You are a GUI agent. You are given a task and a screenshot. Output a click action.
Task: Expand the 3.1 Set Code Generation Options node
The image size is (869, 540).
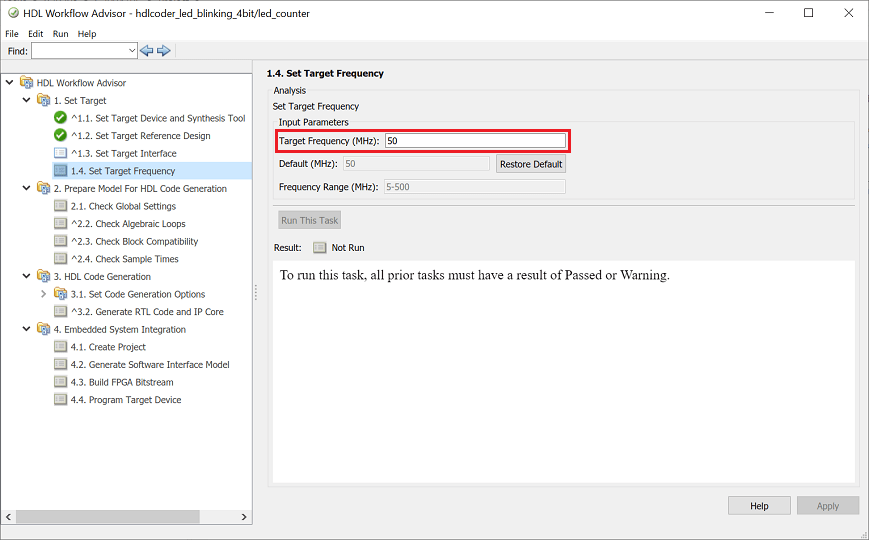pyautogui.click(x=43, y=294)
